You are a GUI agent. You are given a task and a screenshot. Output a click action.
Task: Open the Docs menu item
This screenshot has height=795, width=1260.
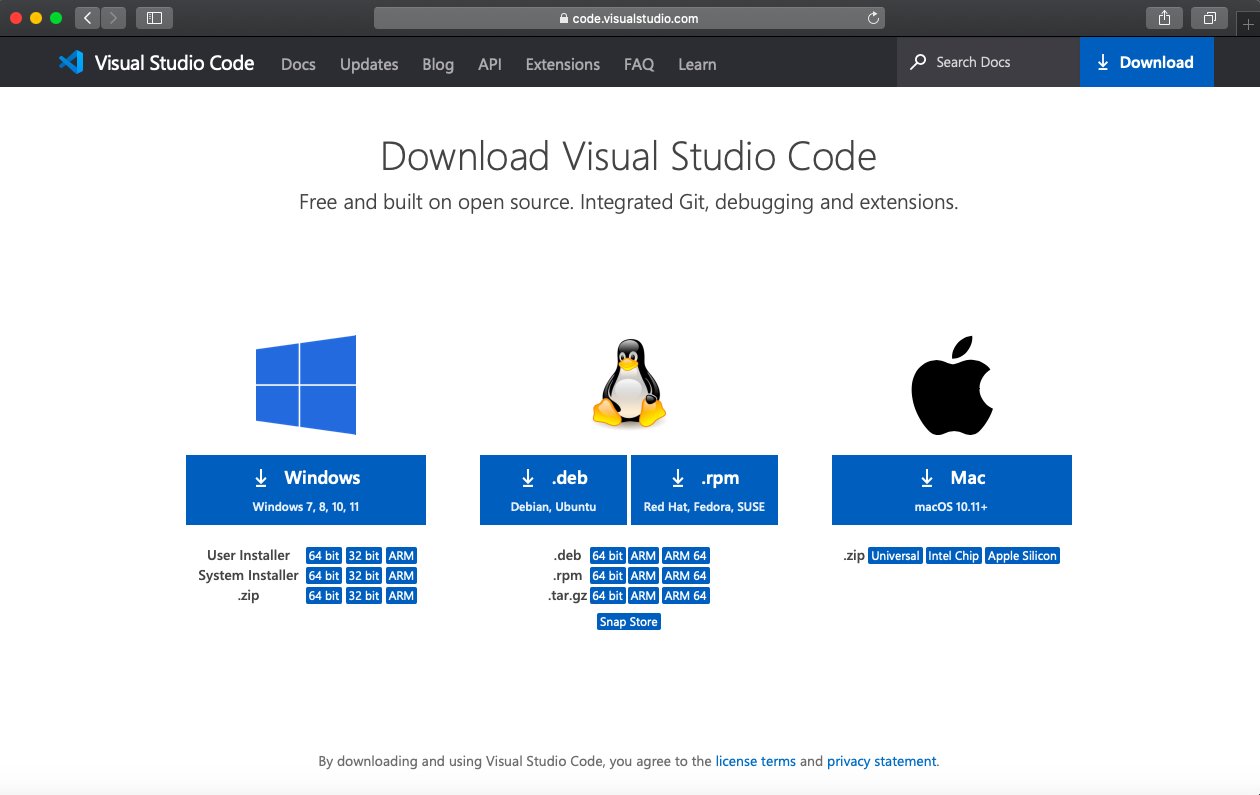coord(298,64)
